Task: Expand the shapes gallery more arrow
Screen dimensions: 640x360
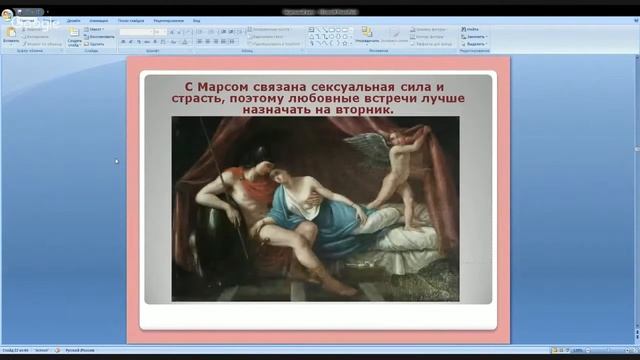Action: [351, 44]
